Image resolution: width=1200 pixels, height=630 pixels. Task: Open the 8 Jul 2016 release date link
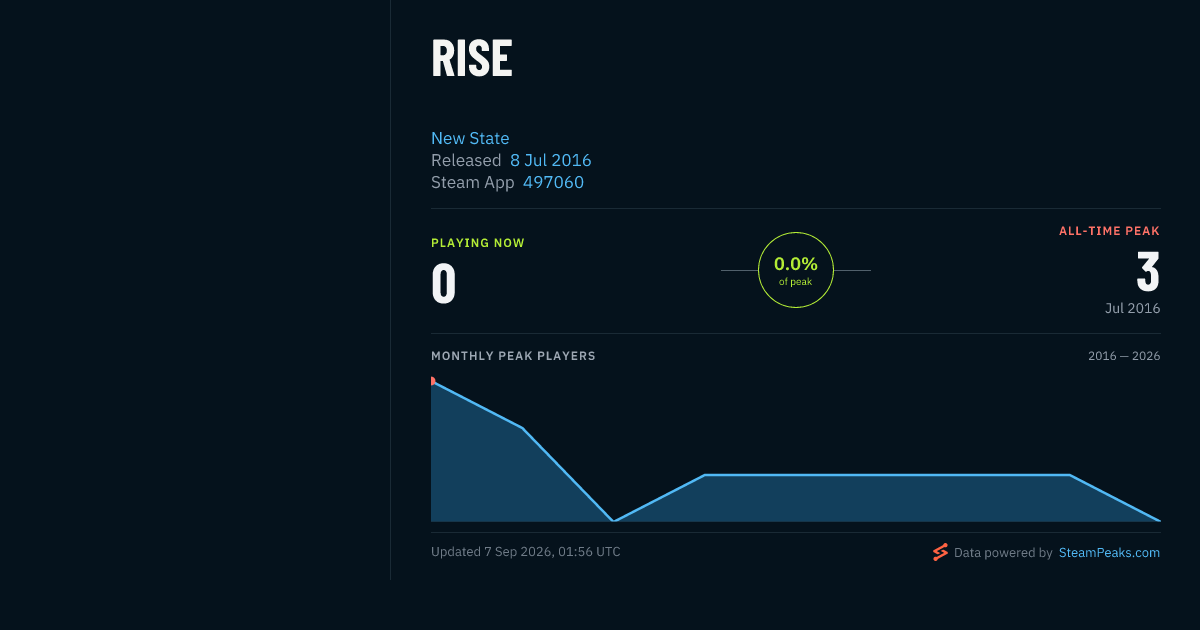point(551,160)
